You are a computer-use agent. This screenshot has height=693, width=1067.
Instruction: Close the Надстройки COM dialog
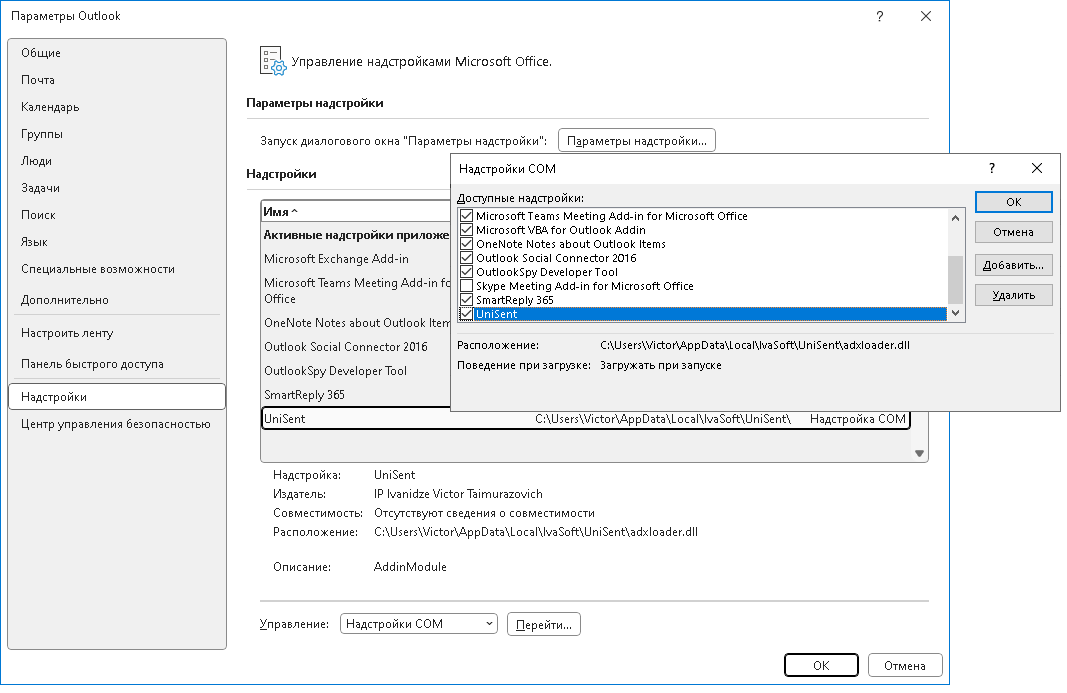tap(1036, 168)
